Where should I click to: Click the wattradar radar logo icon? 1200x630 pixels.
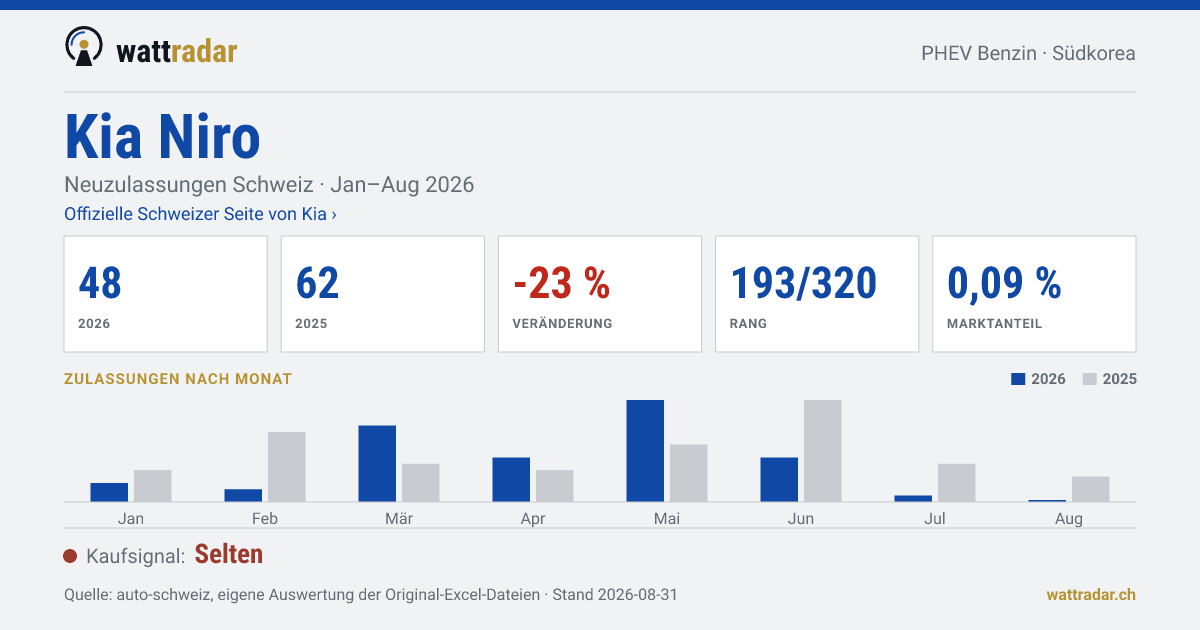pyautogui.click(x=83, y=46)
